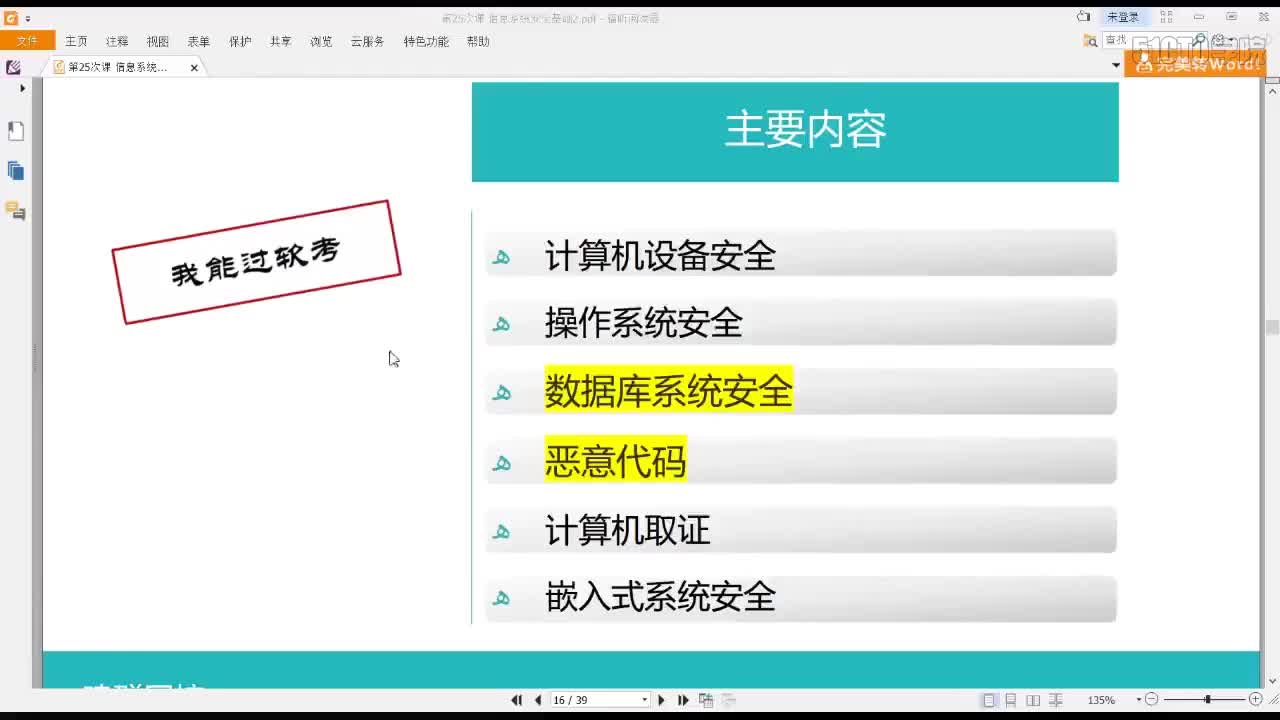
Task: Click the skin/theme shirt icon
Action: pos(1083,17)
